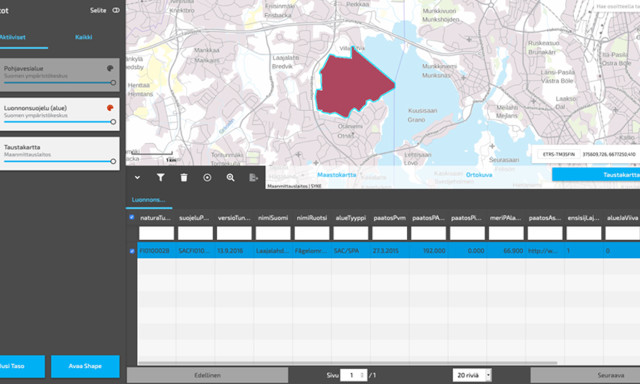Viewport: 640px width, 384px height.
Task: Click filter field under paatosPvm column
Action: (389, 233)
